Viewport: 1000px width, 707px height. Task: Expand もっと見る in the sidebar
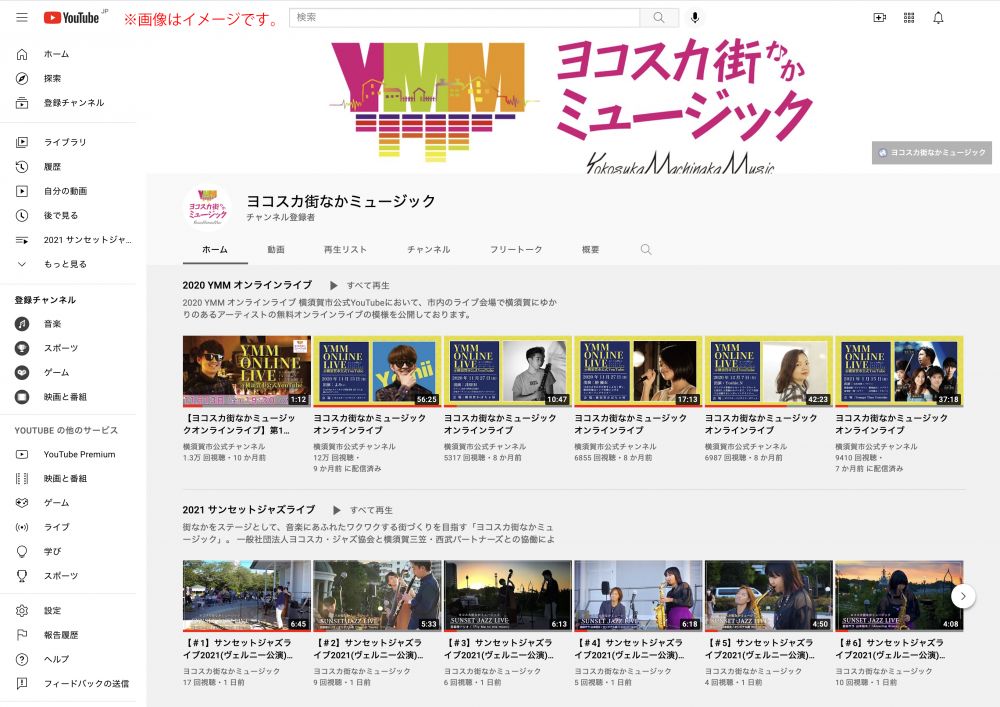[x=65, y=264]
